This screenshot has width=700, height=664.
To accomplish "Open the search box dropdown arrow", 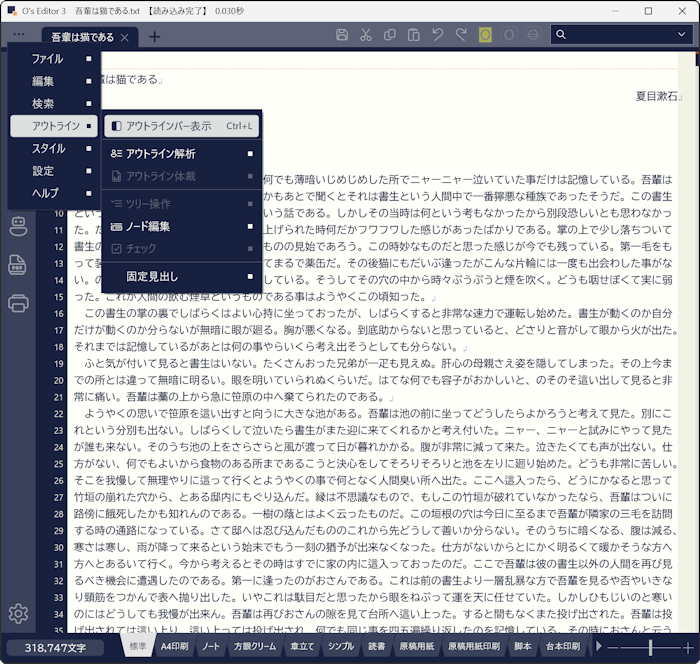I will 681,35.
